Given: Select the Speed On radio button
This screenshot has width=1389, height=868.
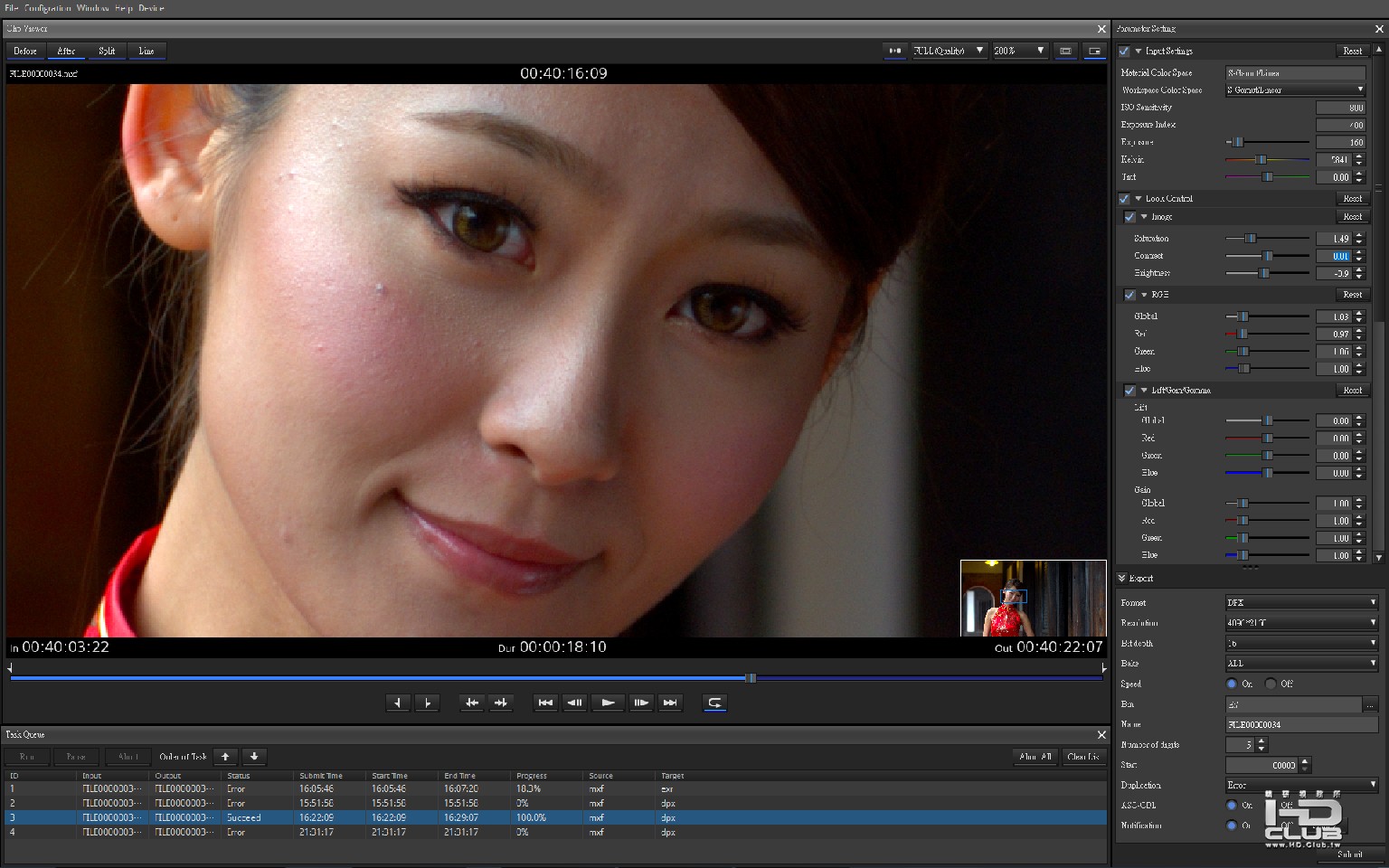Looking at the screenshot, I should coord(1232,684).
